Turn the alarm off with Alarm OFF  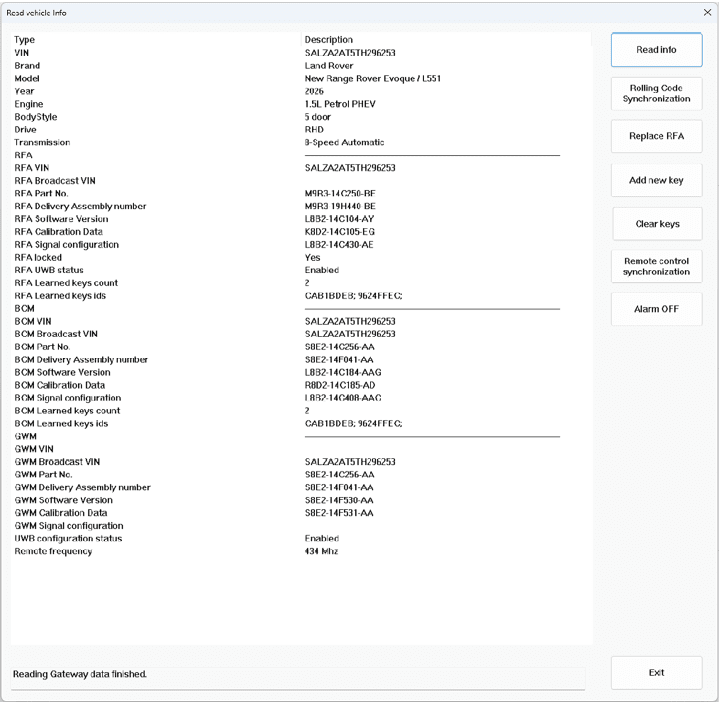click(656, 309)
